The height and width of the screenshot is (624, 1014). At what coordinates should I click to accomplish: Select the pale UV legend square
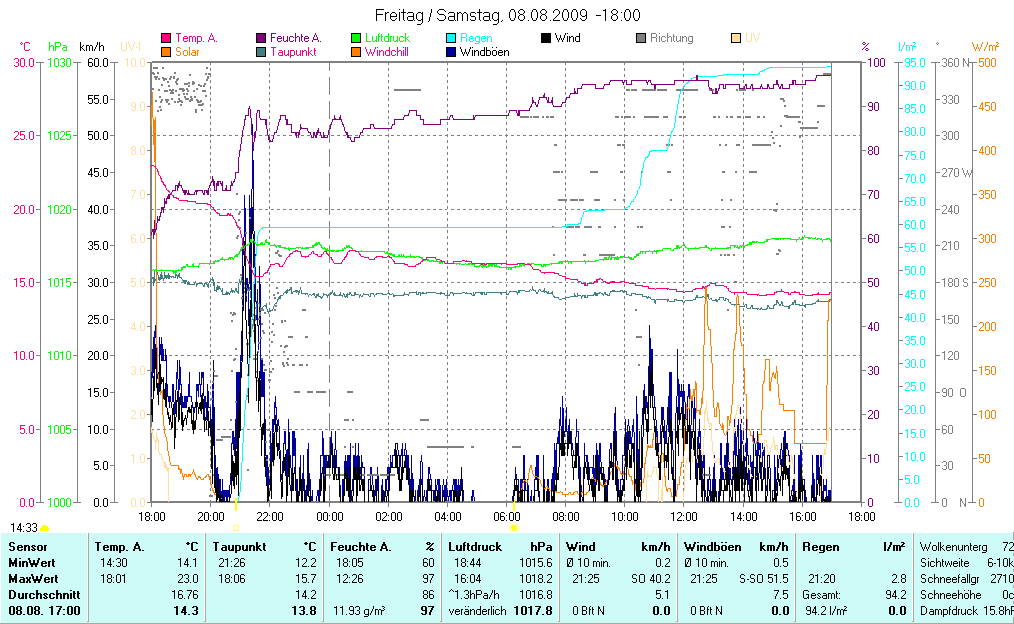[x=735, y=38]
